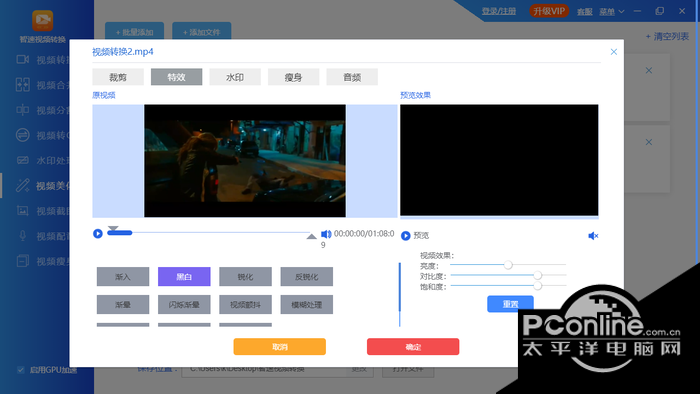Click the orange 取消 button
Image resolution: width=700 pixels, height=394 pixels.
pyautogui.click(x=279, y=347)
